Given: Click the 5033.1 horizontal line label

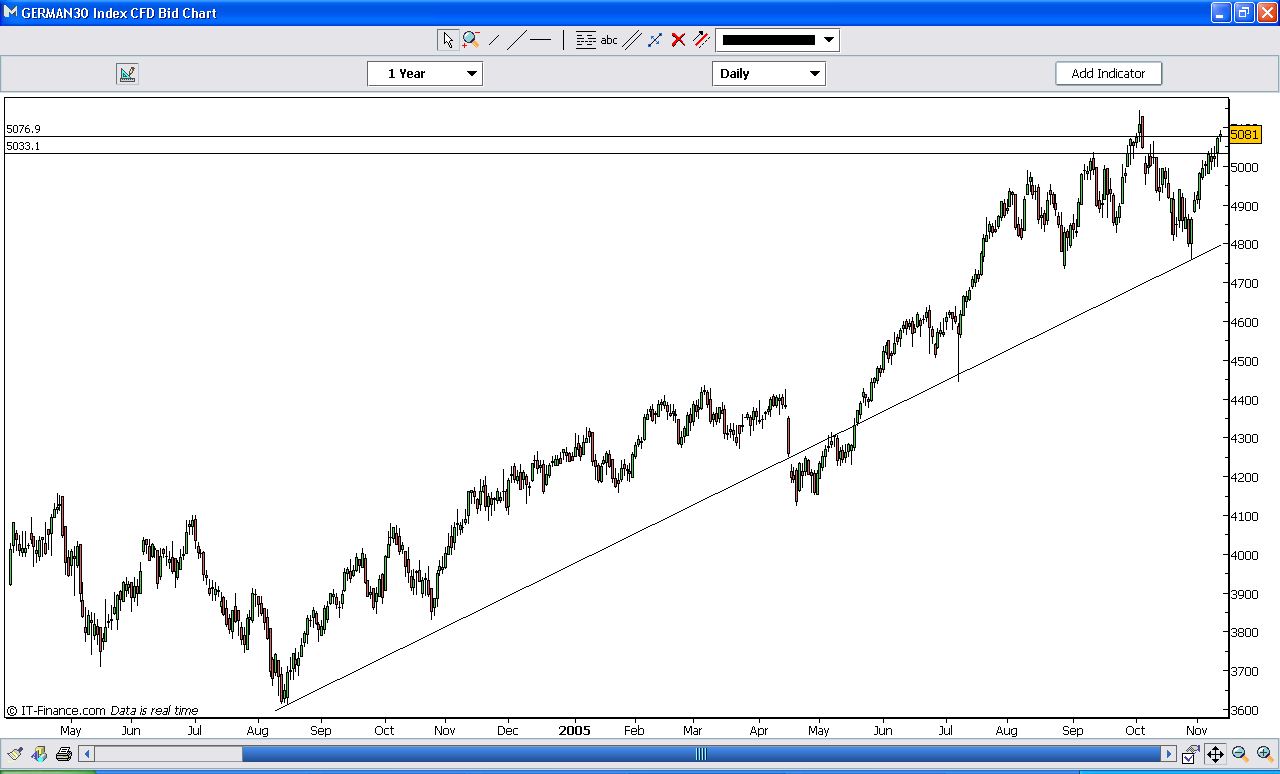Looking at the screenshot, I should point(23,146).
